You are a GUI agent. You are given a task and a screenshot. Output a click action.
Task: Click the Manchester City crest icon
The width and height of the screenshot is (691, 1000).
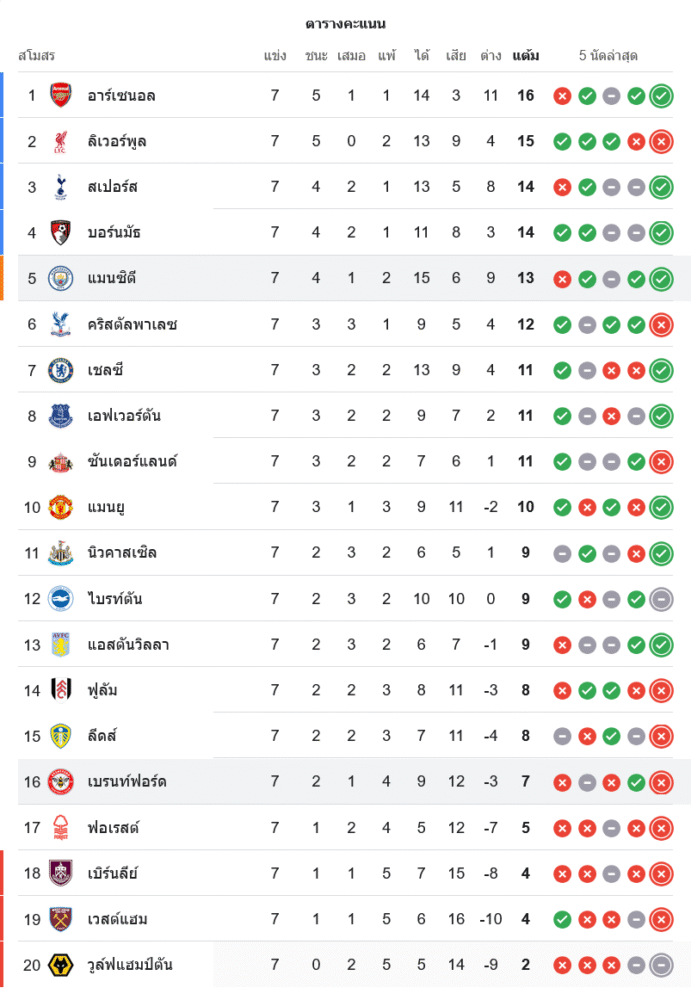point(61,278)
